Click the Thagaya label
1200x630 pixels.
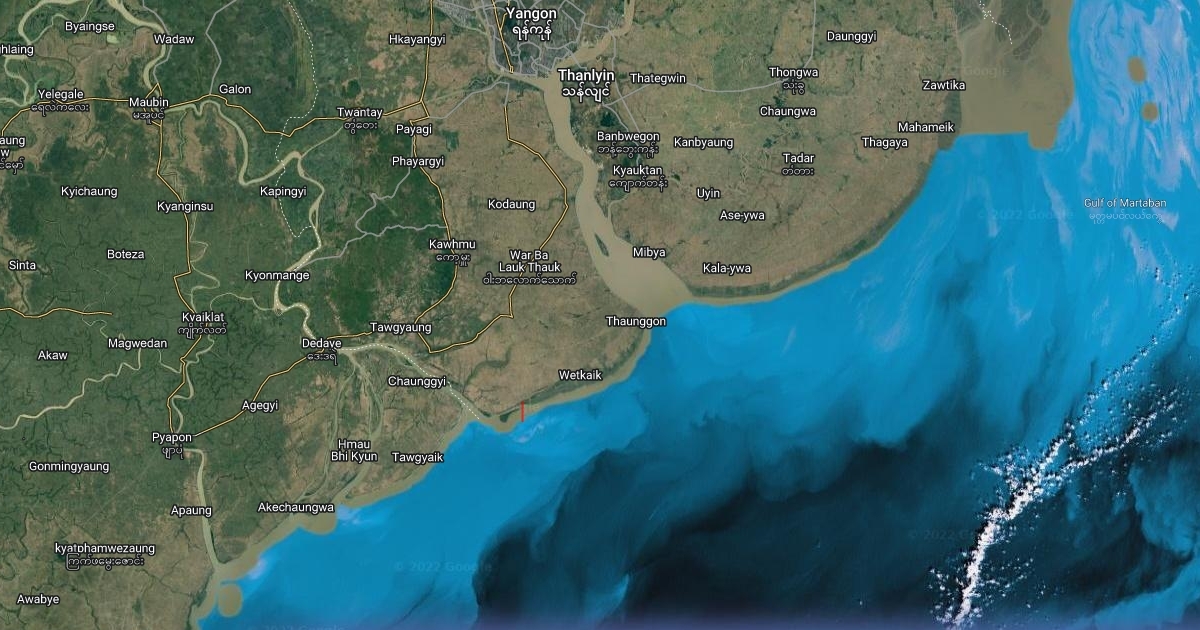point(885,142)
